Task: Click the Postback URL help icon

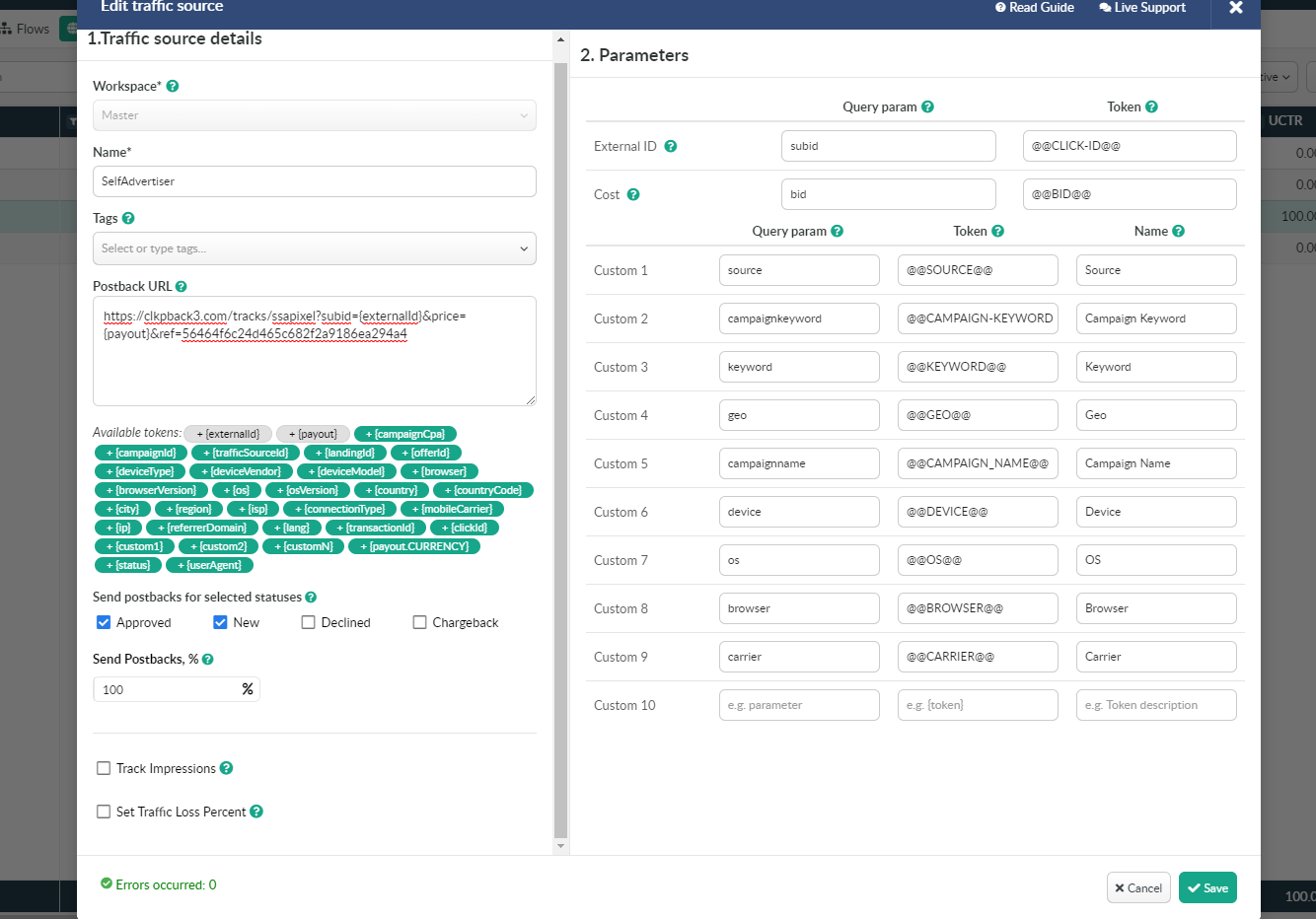Action: pyautogui.click(x=182, y=286)
